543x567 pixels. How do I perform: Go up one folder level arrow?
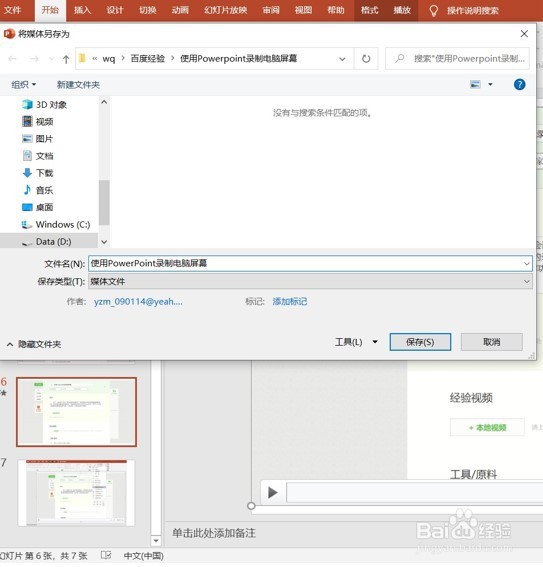66,59
